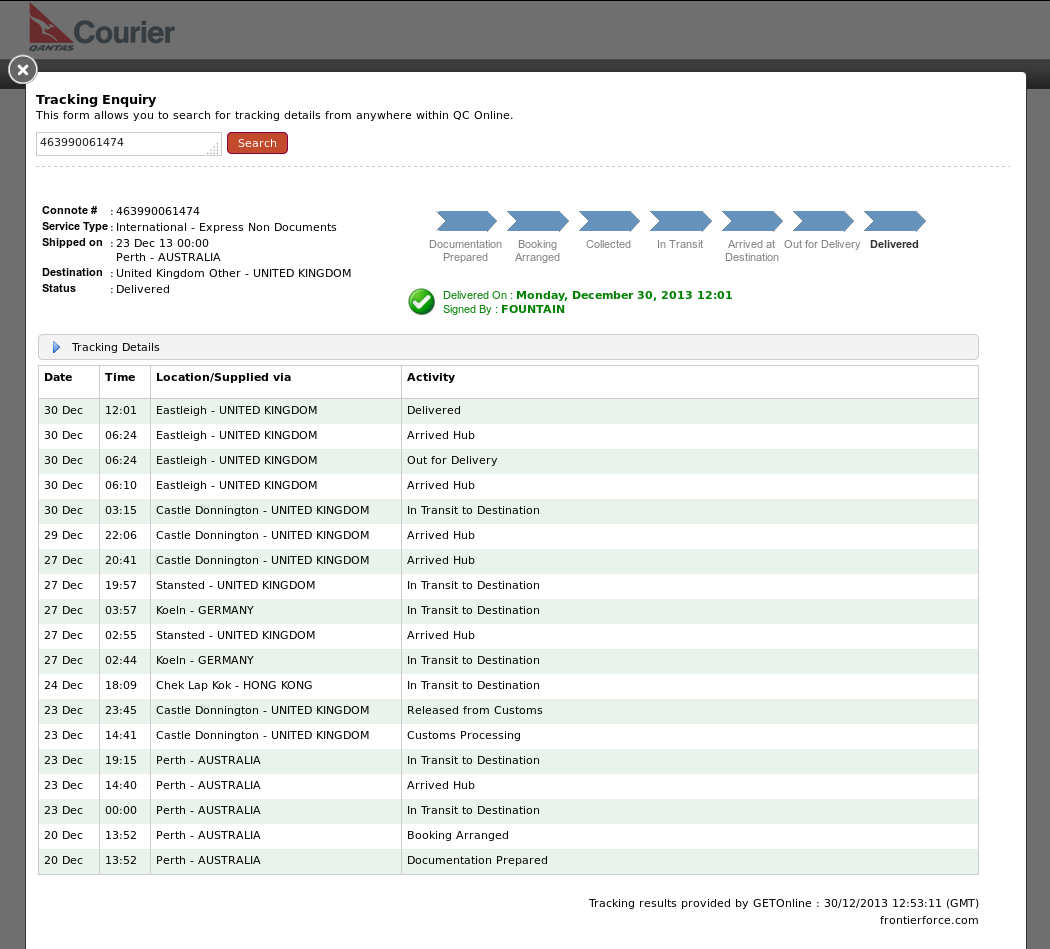Screen dimensions: 1050x949
Task: Click the 'Booking Arranged' activity cell
Action: pos(458,835)
